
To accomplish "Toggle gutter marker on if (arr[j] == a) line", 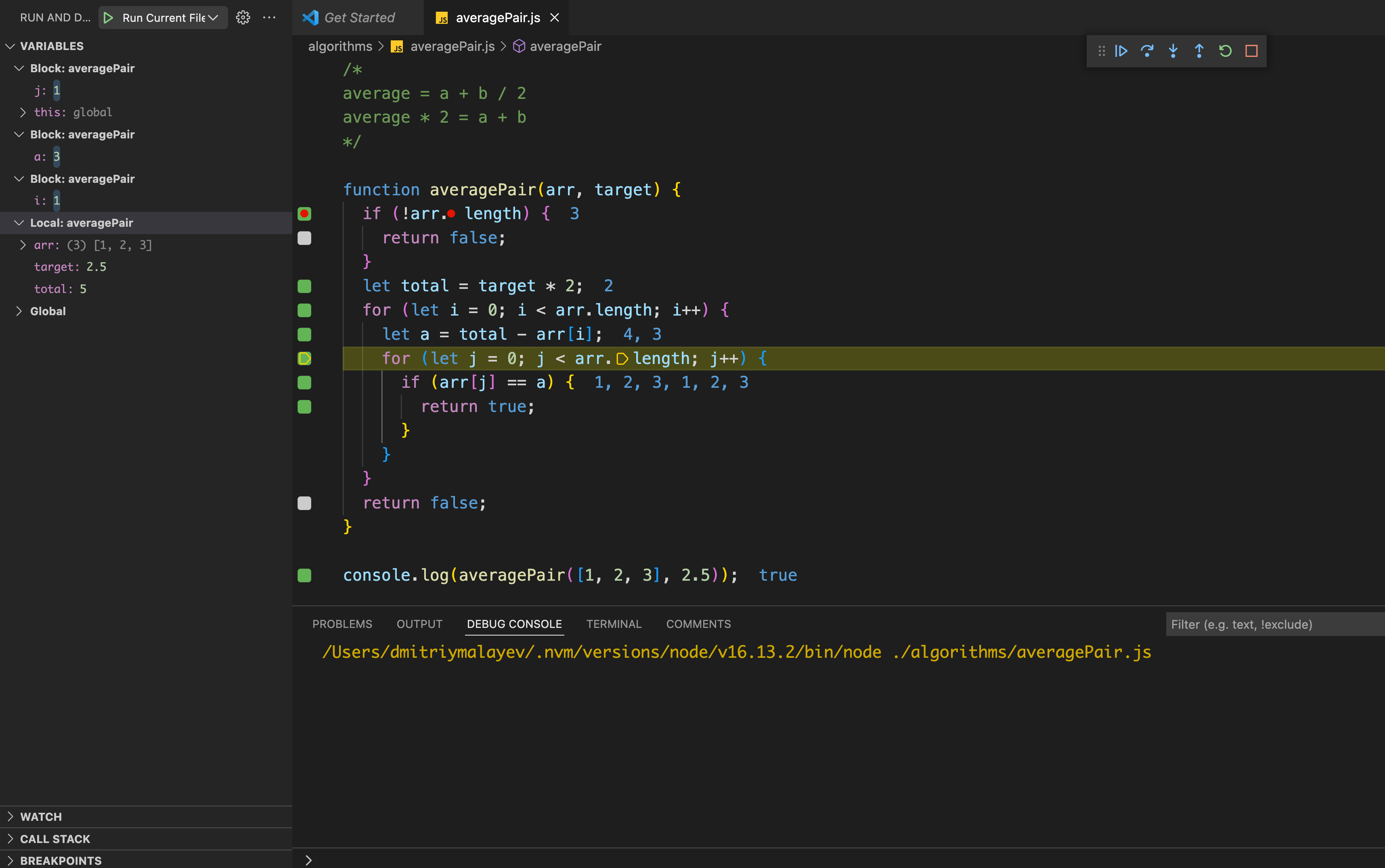I will (x=304, y=383).
